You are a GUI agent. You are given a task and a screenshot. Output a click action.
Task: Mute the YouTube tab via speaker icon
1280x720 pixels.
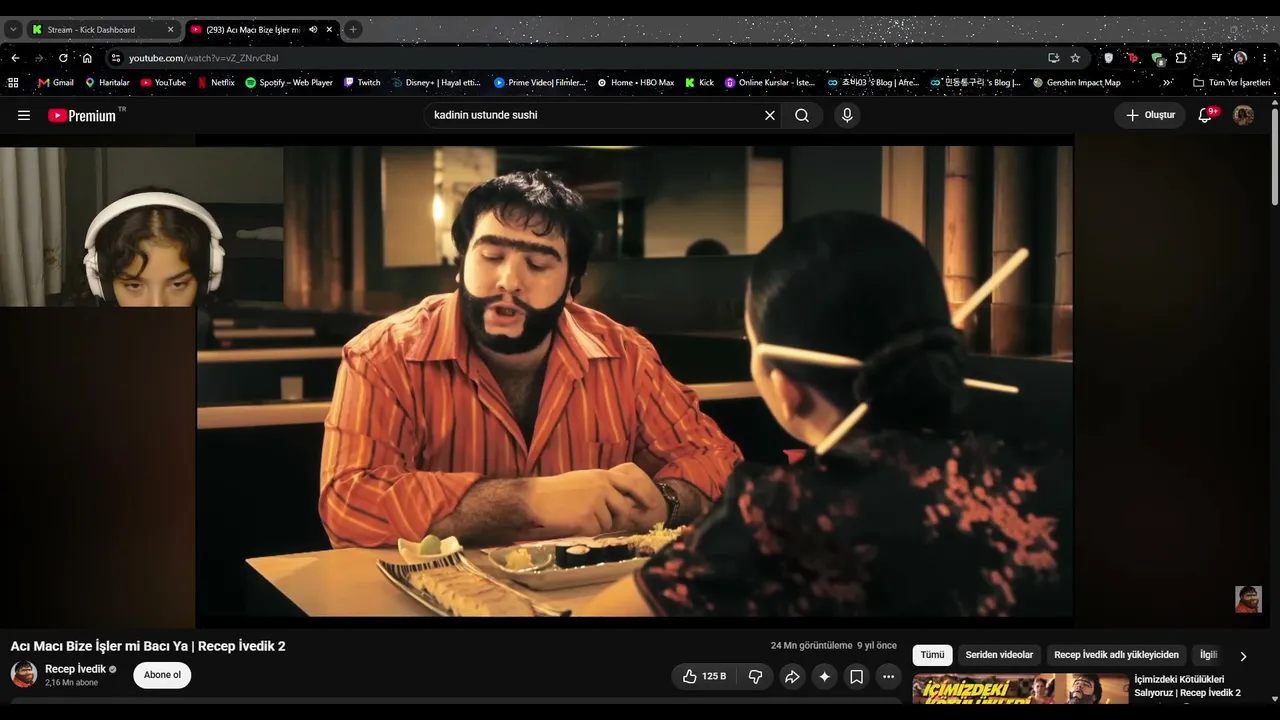click(x=313, y=30)
